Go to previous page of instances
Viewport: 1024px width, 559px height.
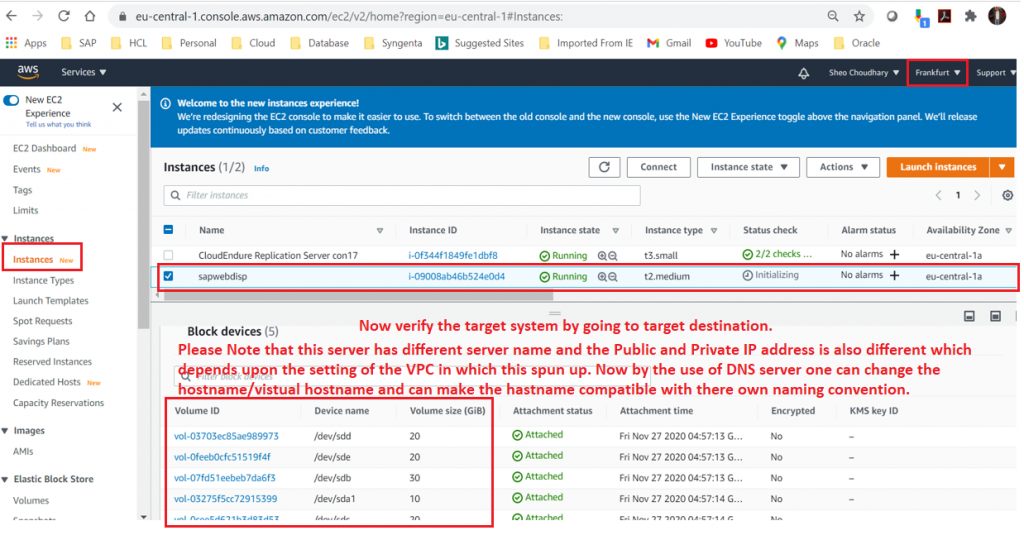938,195
